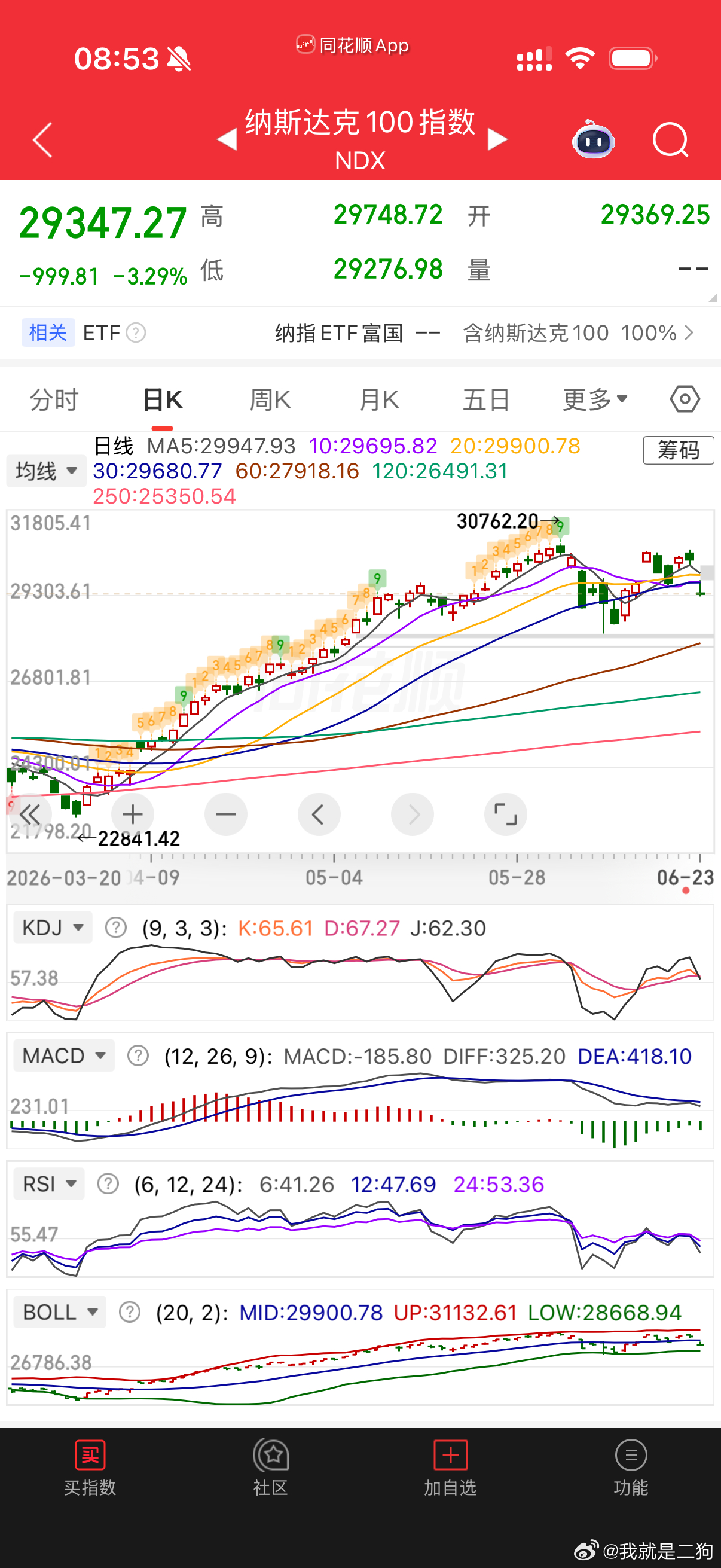
Task: Tap the 相关 related tag
Action: click(x=48, y=332)
